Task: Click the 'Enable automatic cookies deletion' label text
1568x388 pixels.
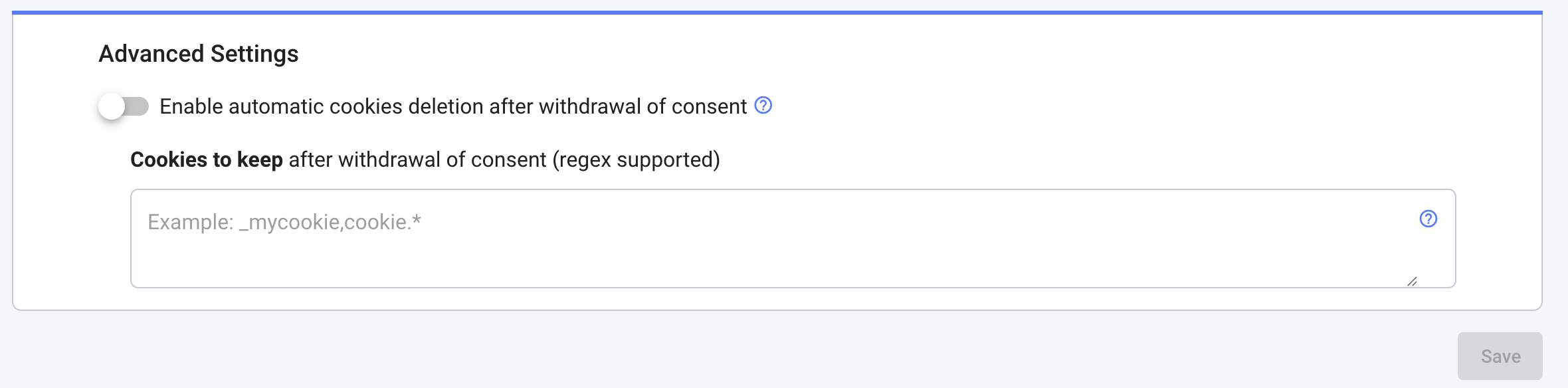Action: click(453, 106)
